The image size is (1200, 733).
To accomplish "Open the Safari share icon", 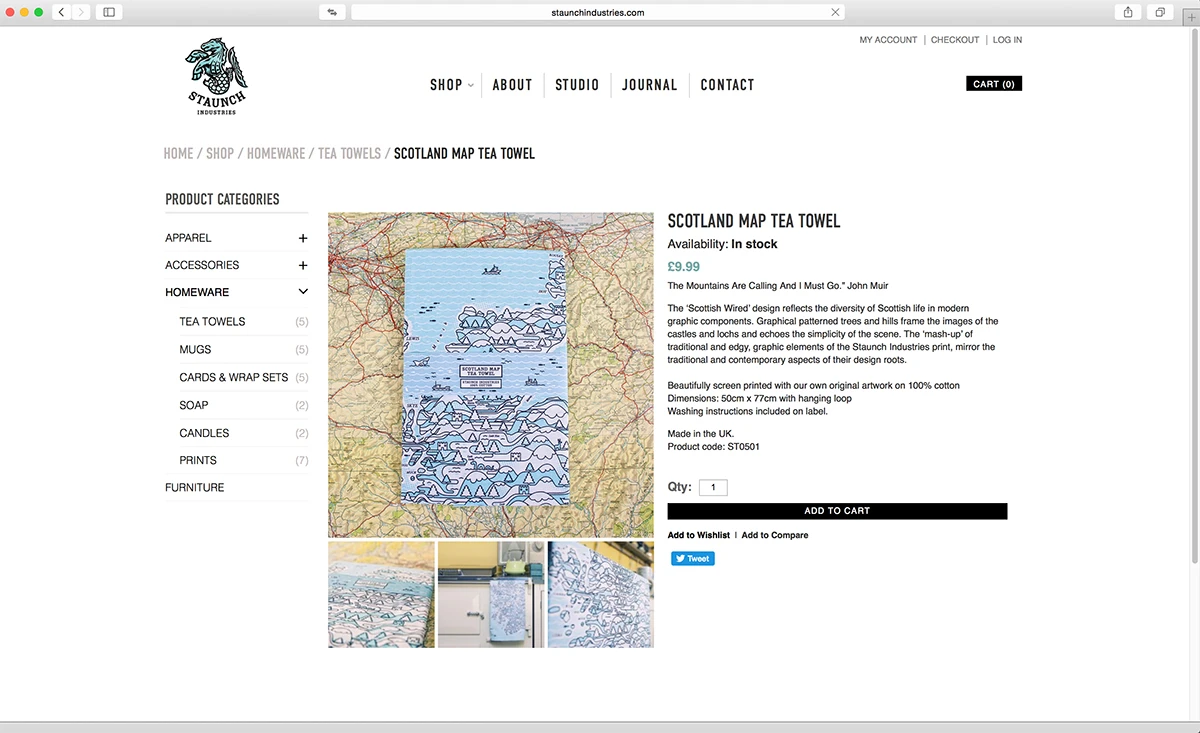I will coord(1128,12).
